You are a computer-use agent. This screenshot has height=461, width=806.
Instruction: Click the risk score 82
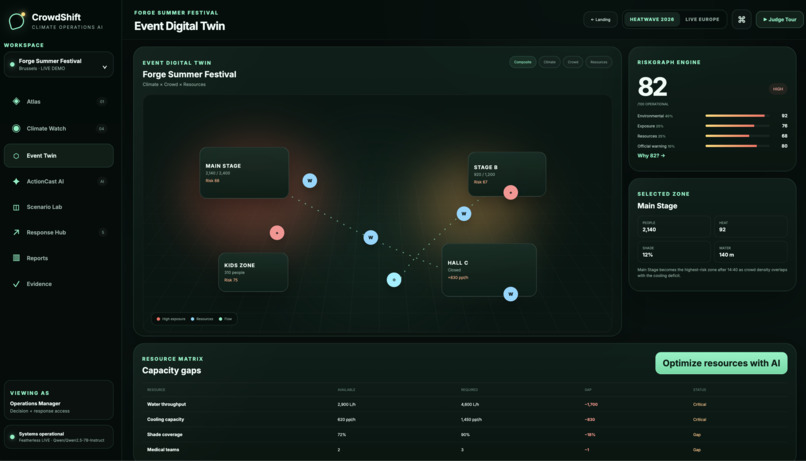pyautogui.click(x=652, y=87)
